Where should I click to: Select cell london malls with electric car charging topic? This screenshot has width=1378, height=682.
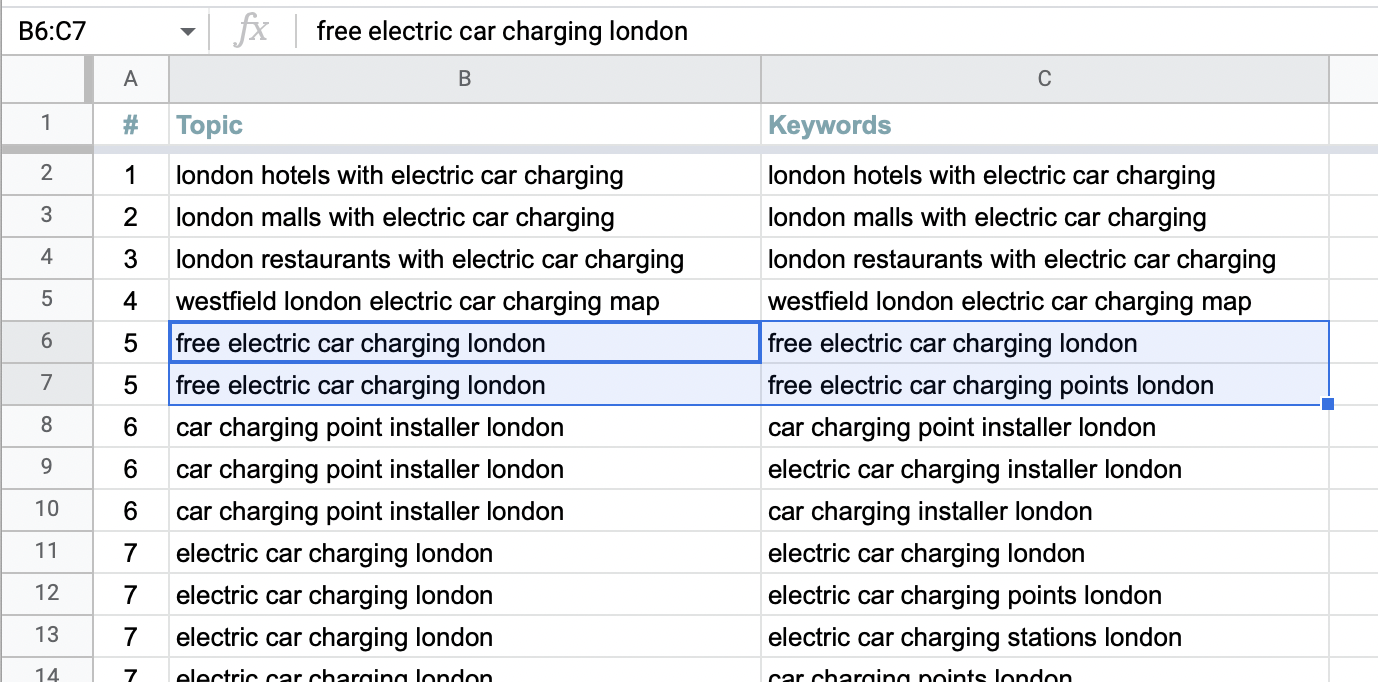[465, 217]
